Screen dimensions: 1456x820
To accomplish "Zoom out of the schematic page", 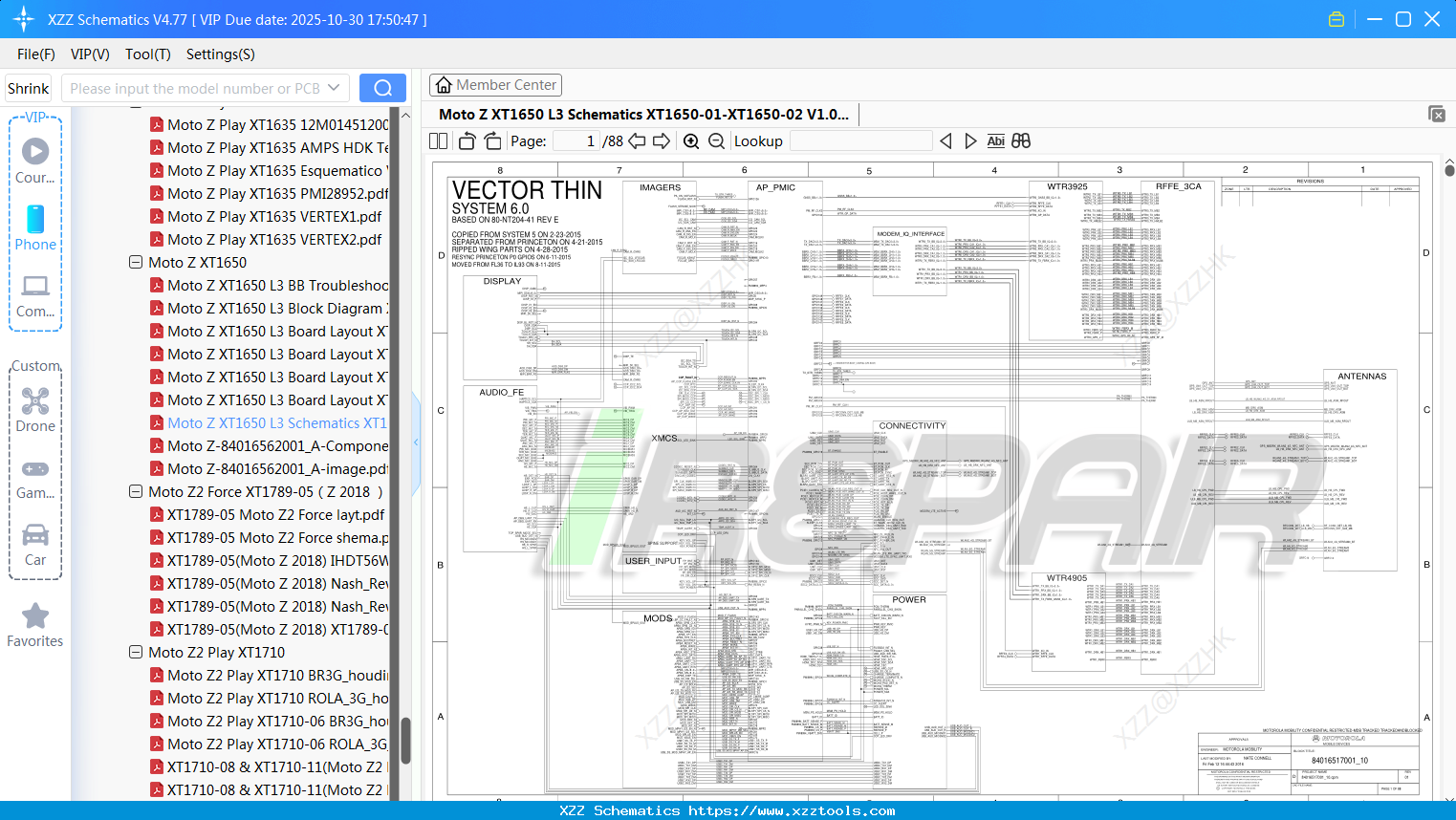I will [x=715, y=140].
